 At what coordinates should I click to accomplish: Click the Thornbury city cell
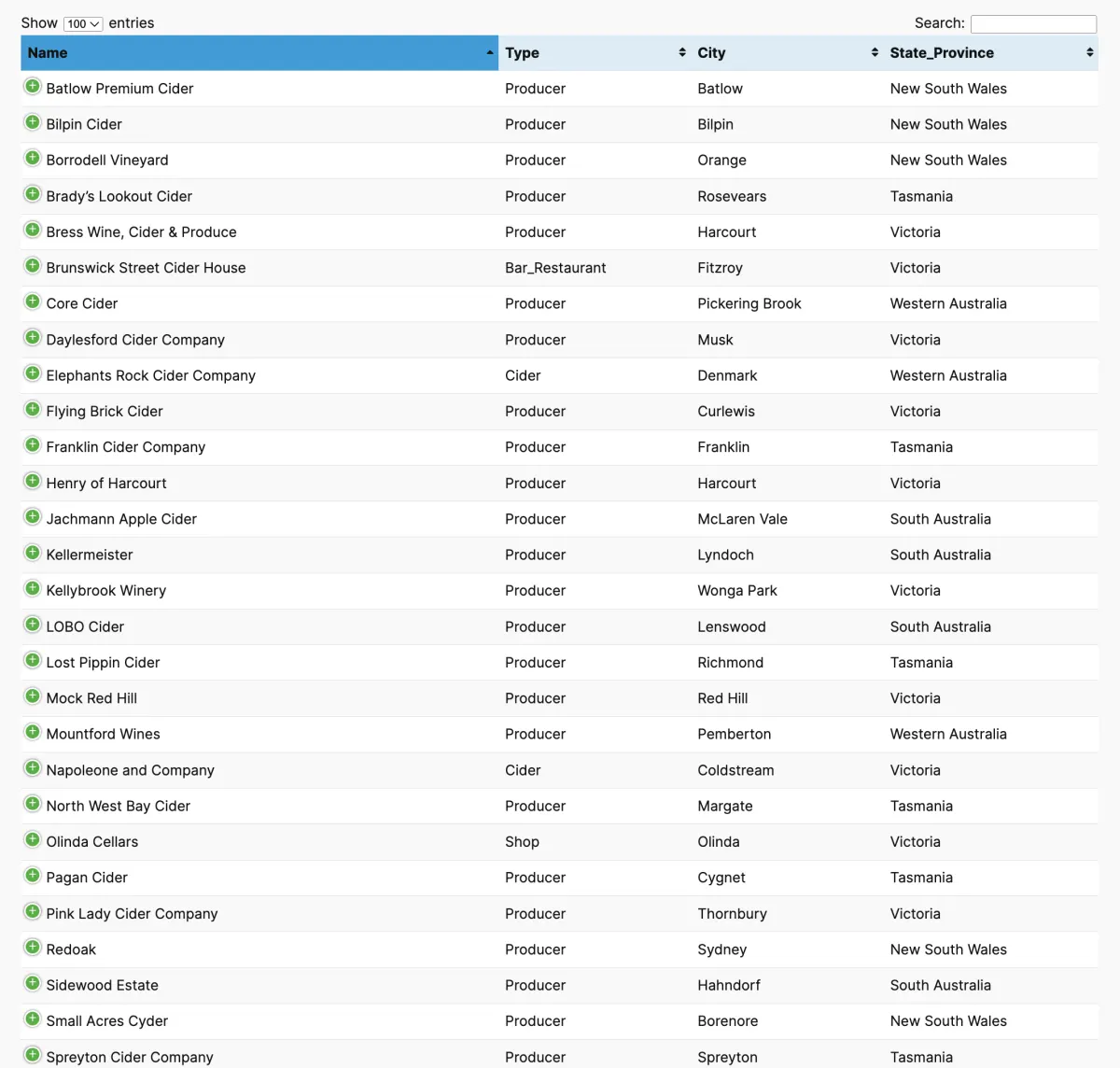tap(732, 914)
